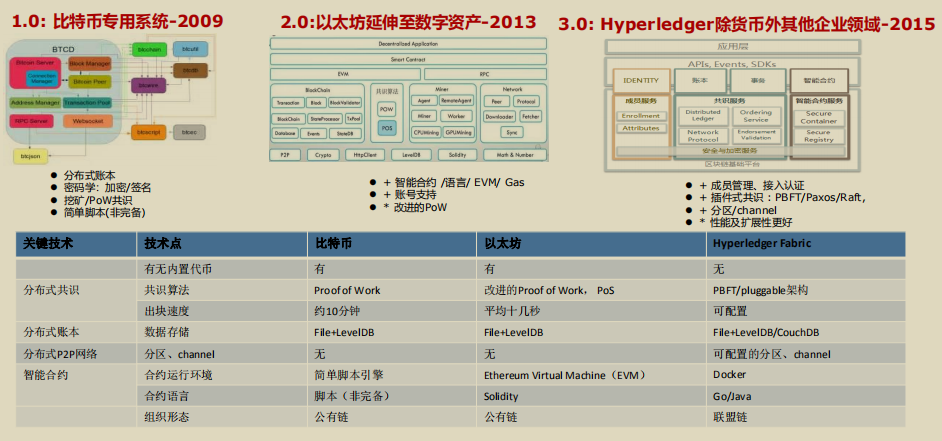Screen dimensions: 942x441
Task: Select the "Crypto" box
Action: coord(323,155)
